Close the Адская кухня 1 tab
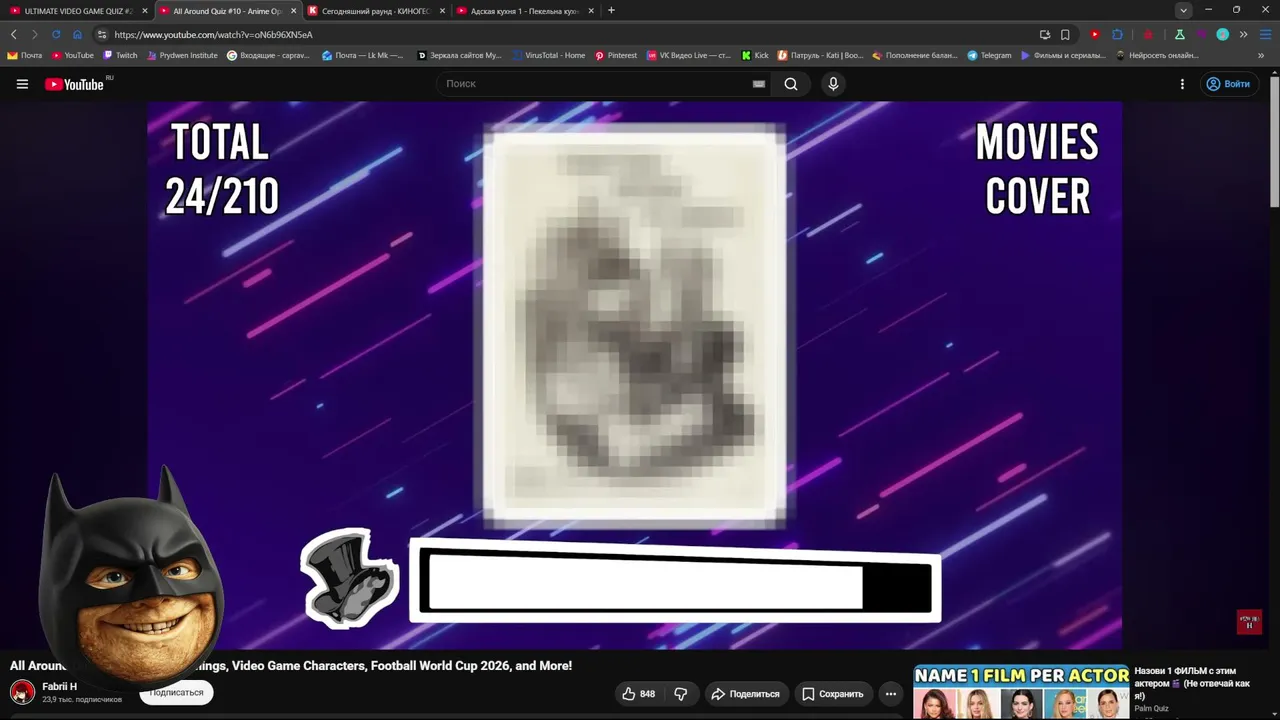 pos(591,11)
